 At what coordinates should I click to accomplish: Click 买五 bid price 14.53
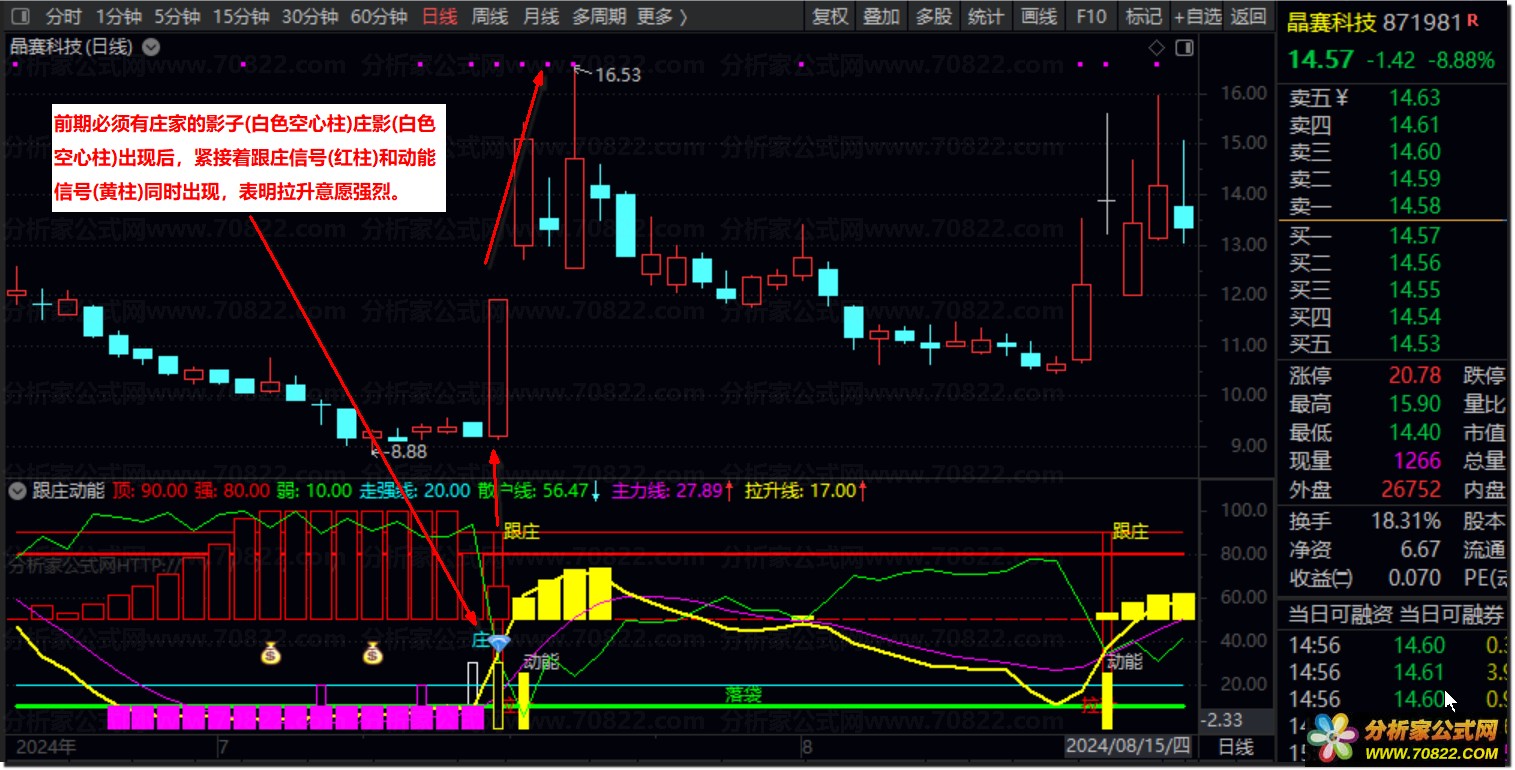1414,344
